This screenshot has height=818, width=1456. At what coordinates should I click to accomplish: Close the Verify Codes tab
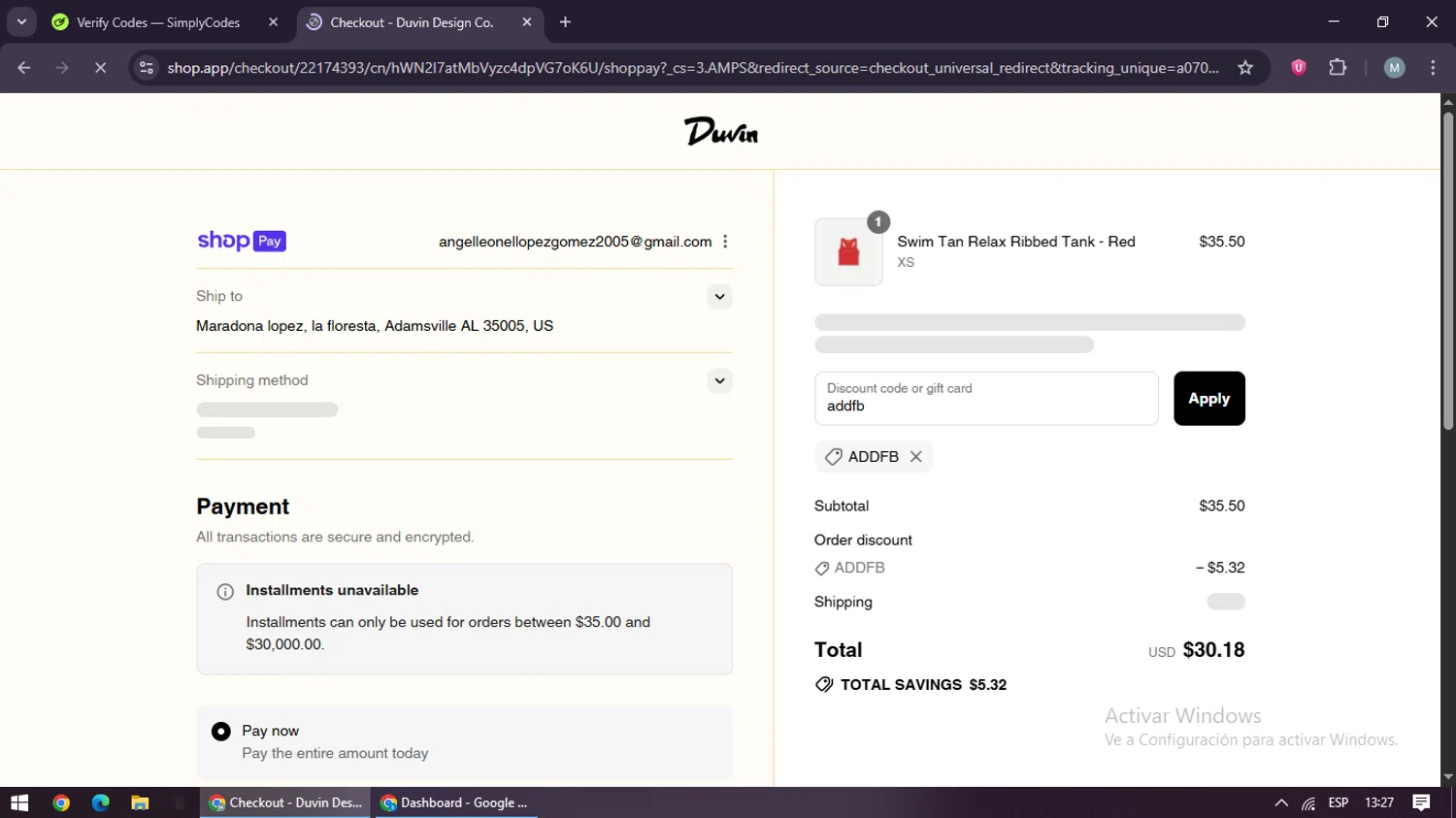273,22
